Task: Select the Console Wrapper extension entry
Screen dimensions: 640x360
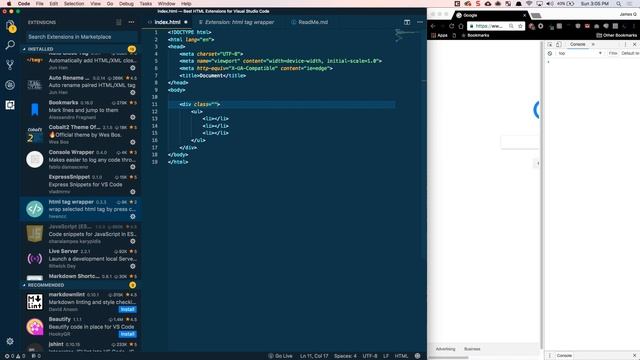Action: 81,160
